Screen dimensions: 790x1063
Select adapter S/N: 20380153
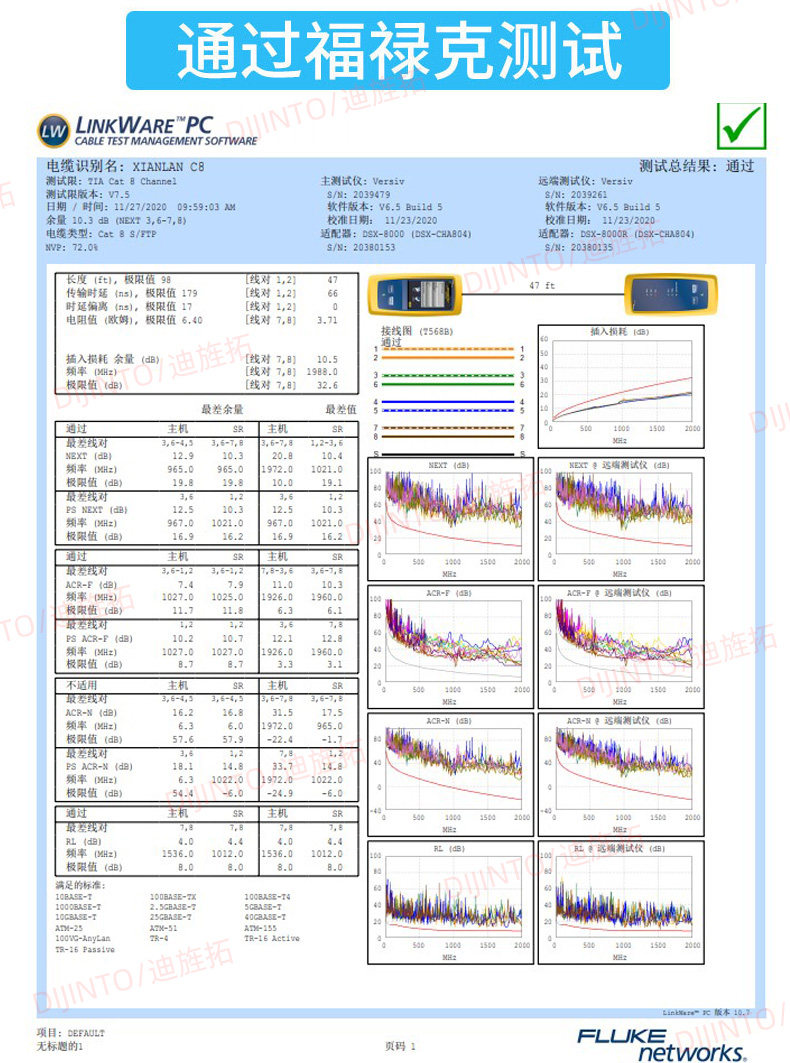point(361,247)
